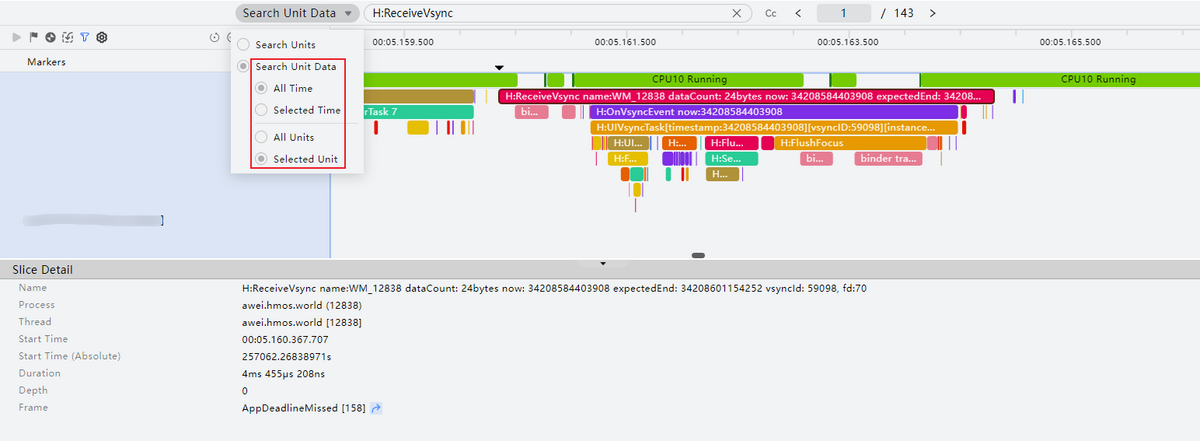Image resolution: width=1200 pixels, height=441 pixels.
Task: Click the dashed selection box icon
Action: pos(67,37)
